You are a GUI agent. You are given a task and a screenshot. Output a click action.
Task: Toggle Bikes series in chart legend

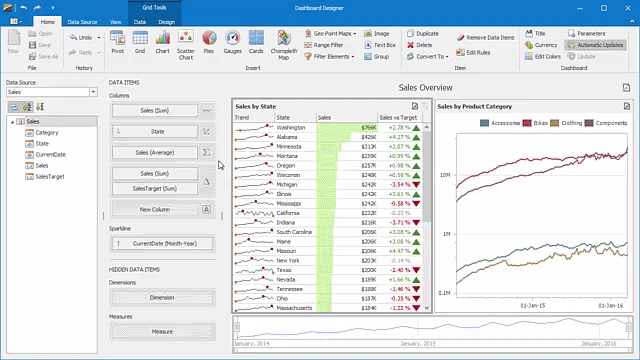coord(535,123)
